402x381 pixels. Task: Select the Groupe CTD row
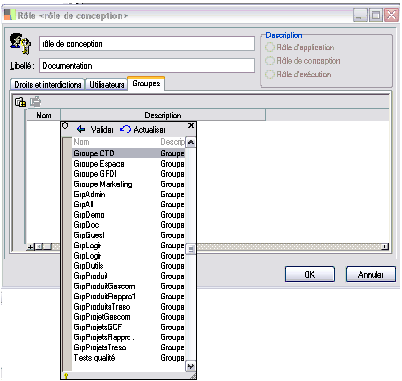129,153
